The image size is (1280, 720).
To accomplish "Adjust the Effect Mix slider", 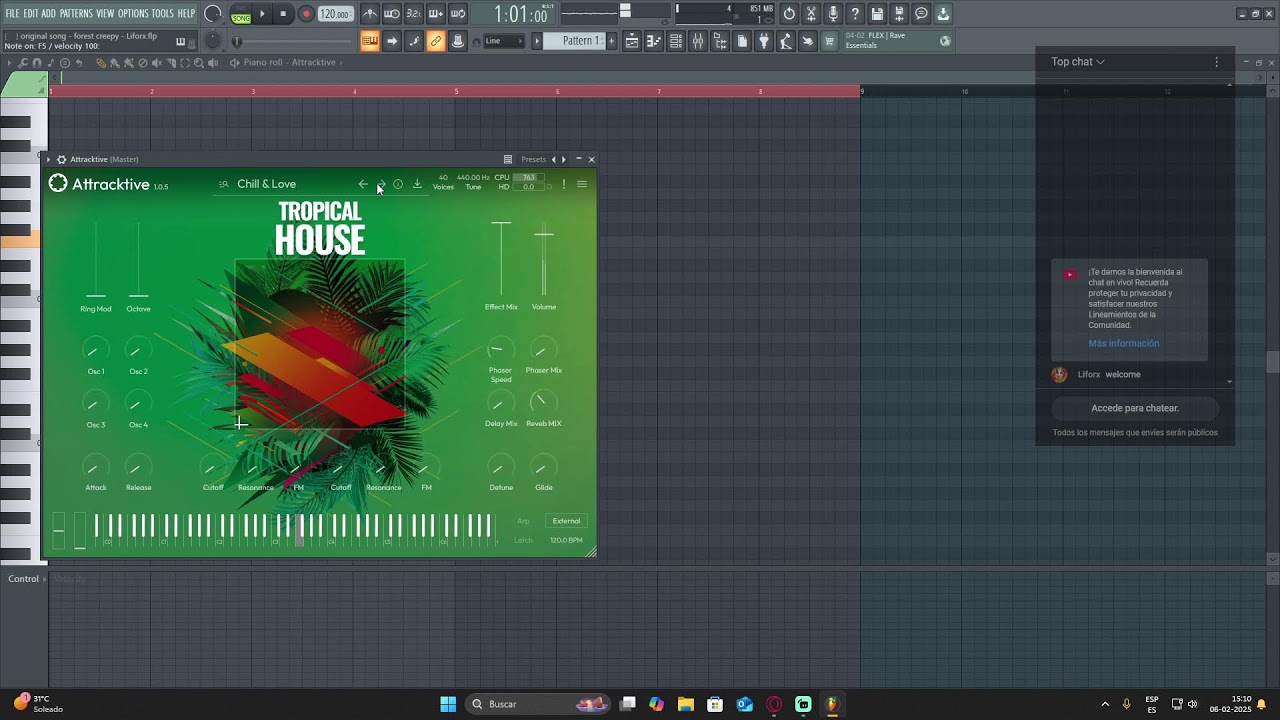I will 501,260.
